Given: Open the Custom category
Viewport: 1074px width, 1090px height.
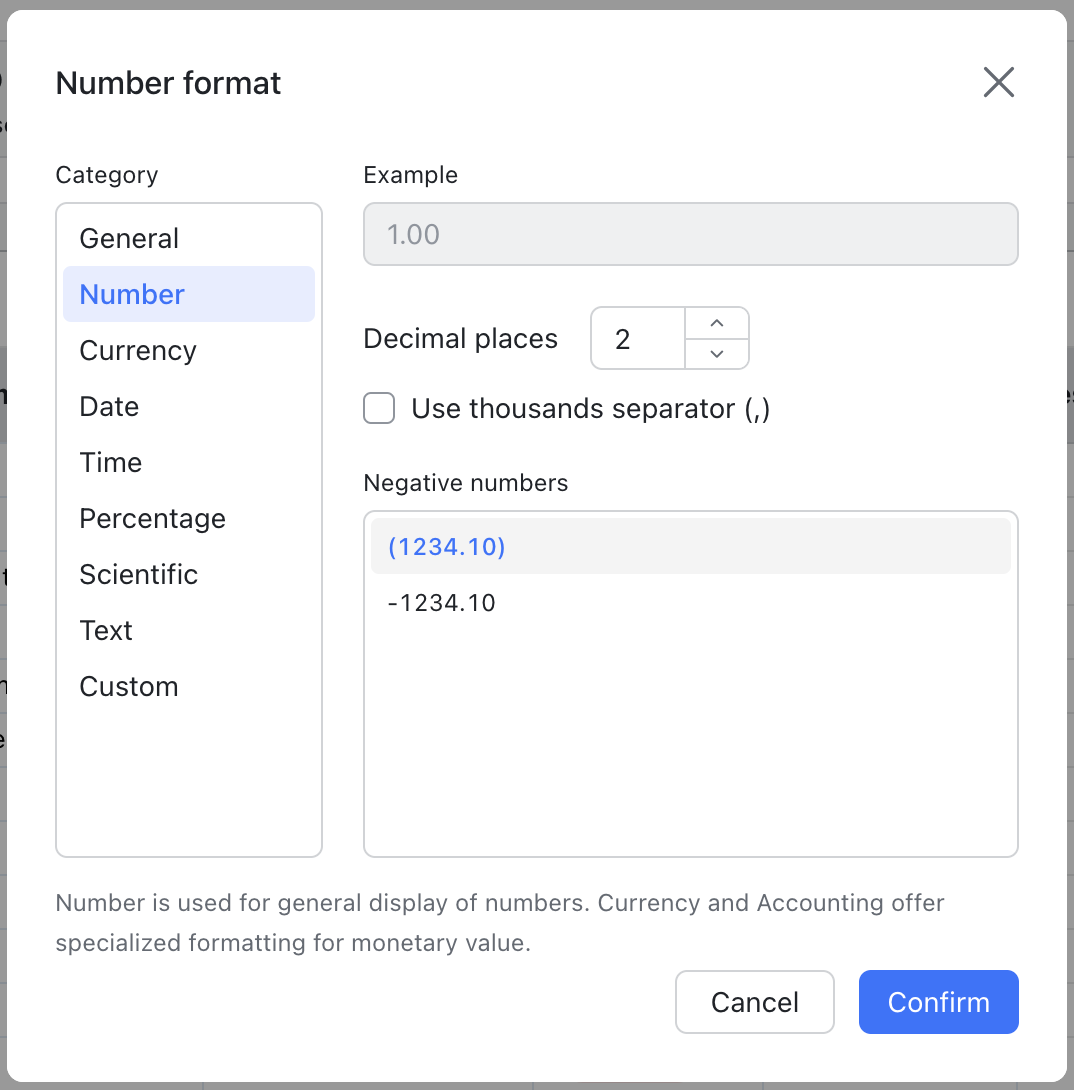Looking at the screenshot, I should coord(129,686).
